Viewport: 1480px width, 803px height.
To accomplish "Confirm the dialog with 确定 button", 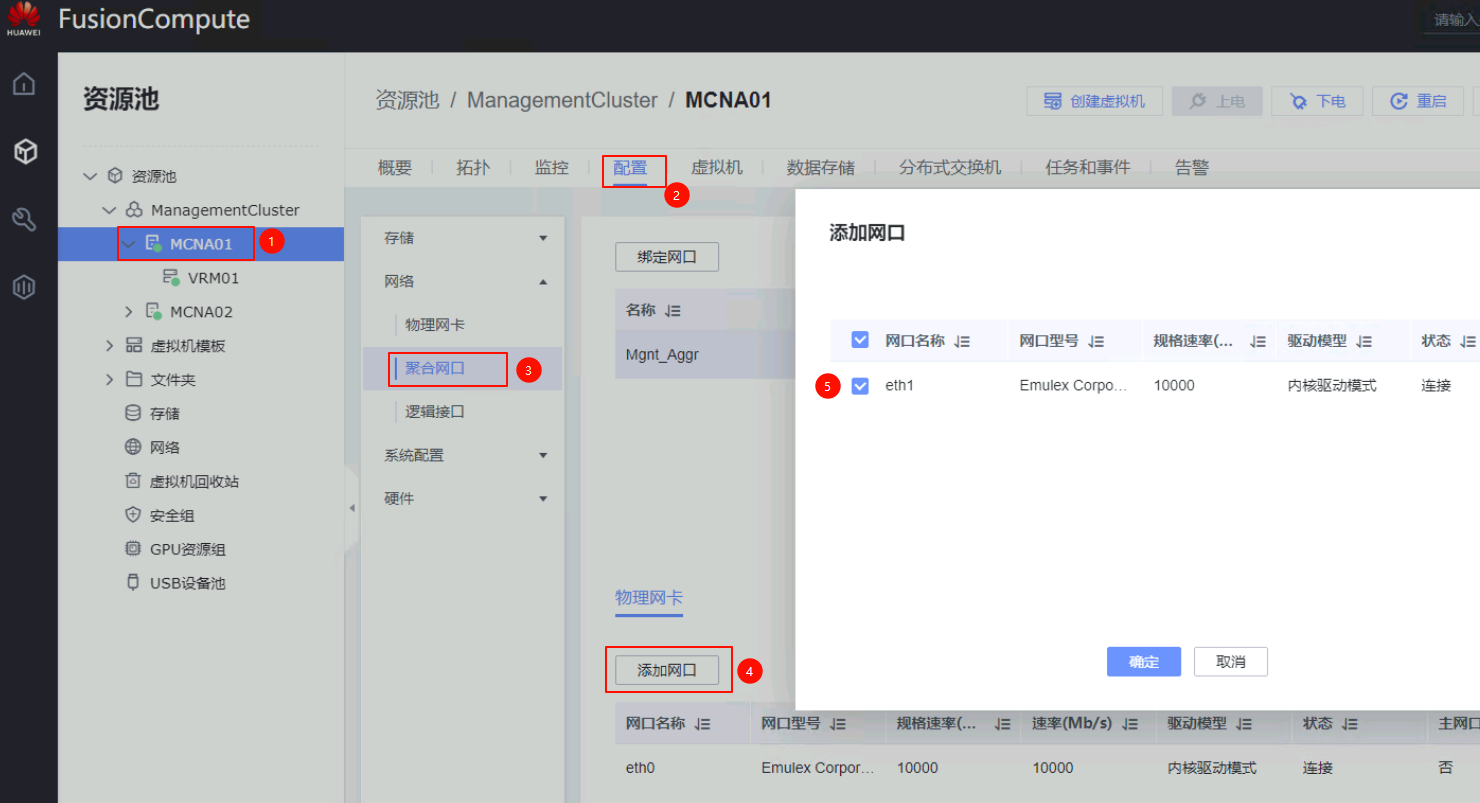I will click(x=1143, y=662).
